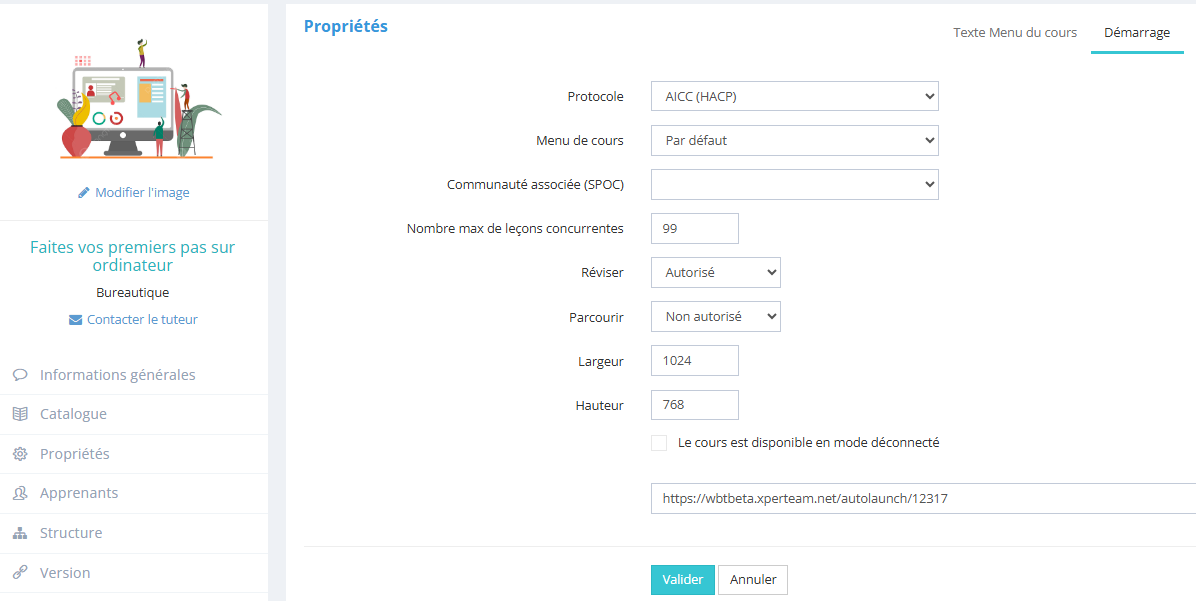Click the Catalogue book icon
Image resolution: width=1196 pixels, height=601 pixels.
coord(20,414)
